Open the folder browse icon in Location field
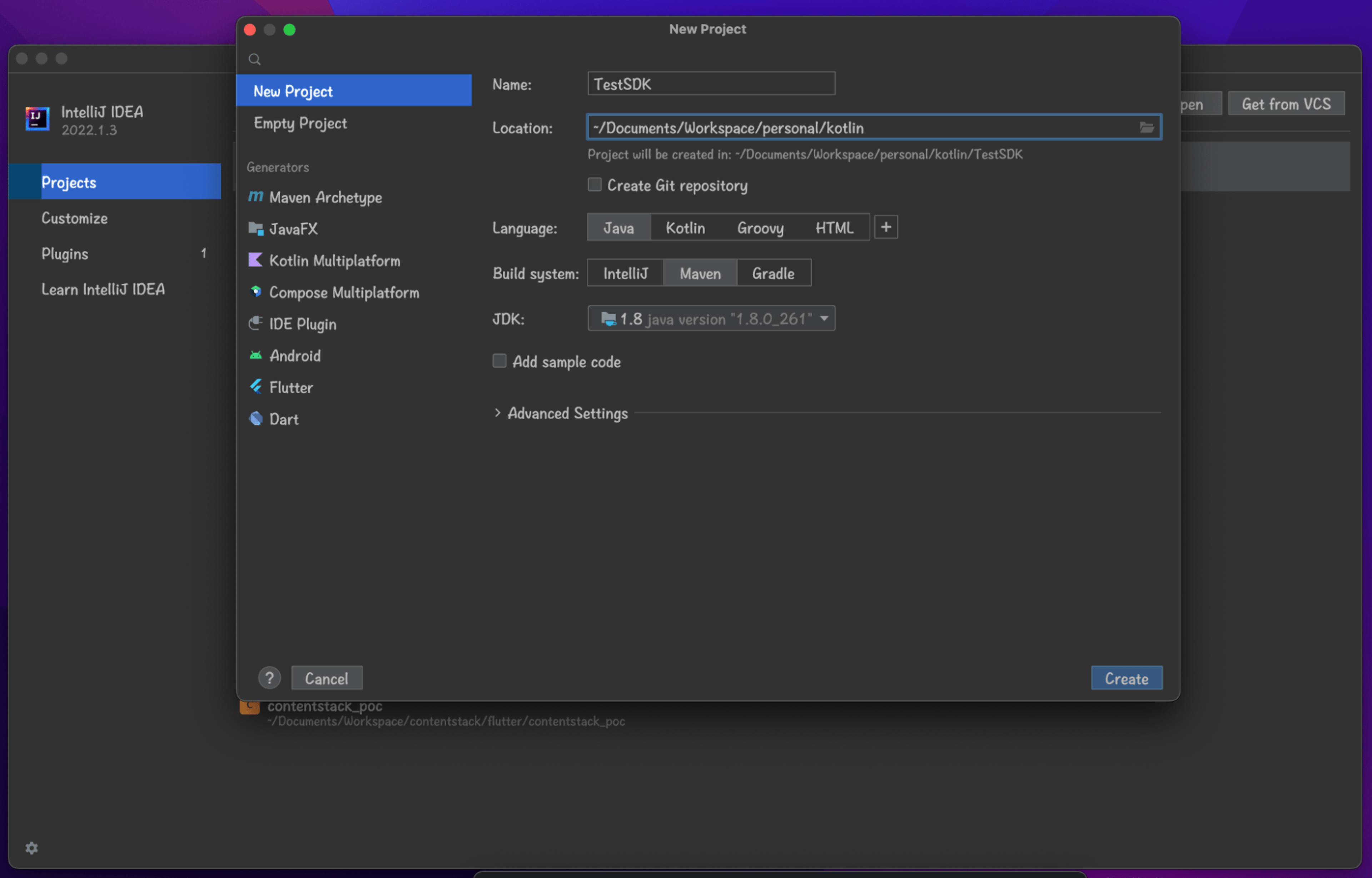The height and width of the screenshot is (878, 1372). click(x=1147, y=127)
